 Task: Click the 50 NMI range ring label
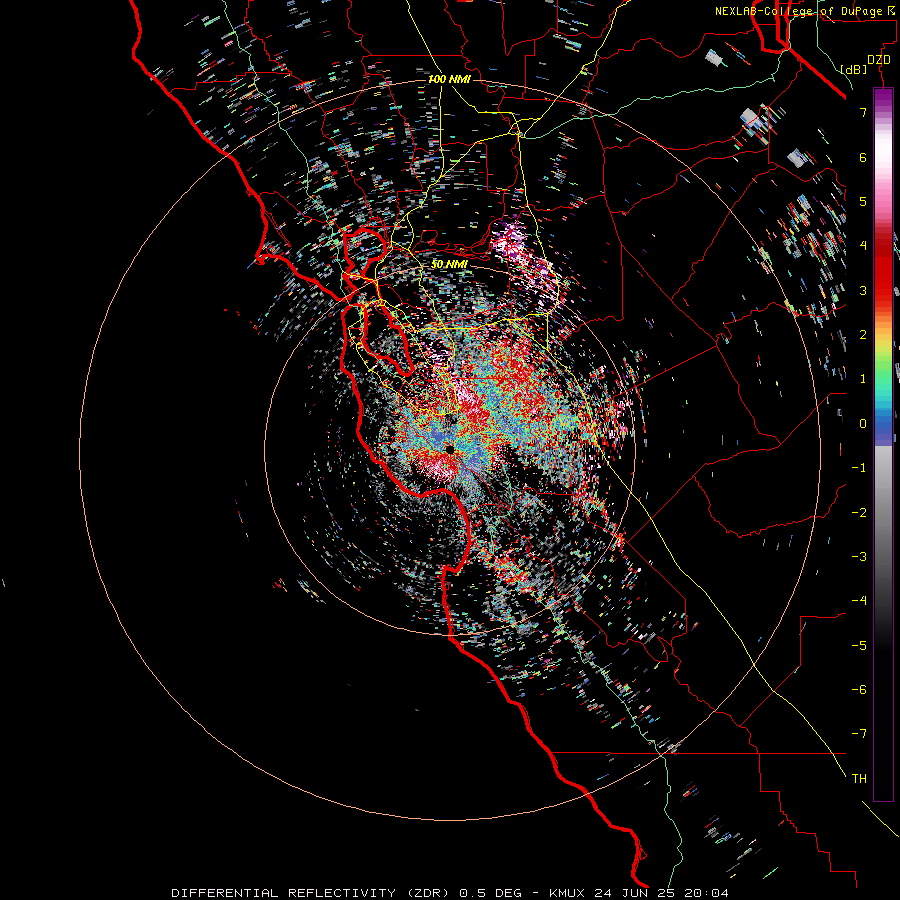(449, 264)
